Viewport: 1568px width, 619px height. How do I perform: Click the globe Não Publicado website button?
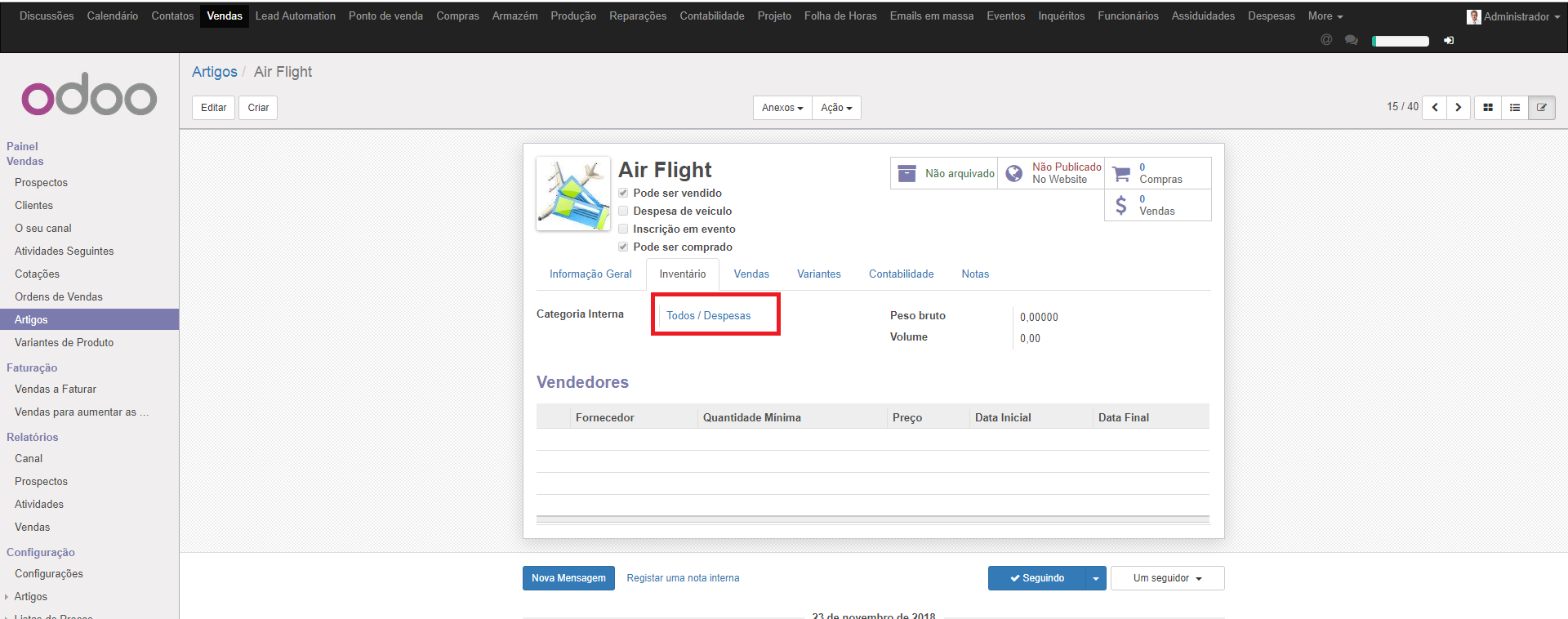coord(1051,173)
